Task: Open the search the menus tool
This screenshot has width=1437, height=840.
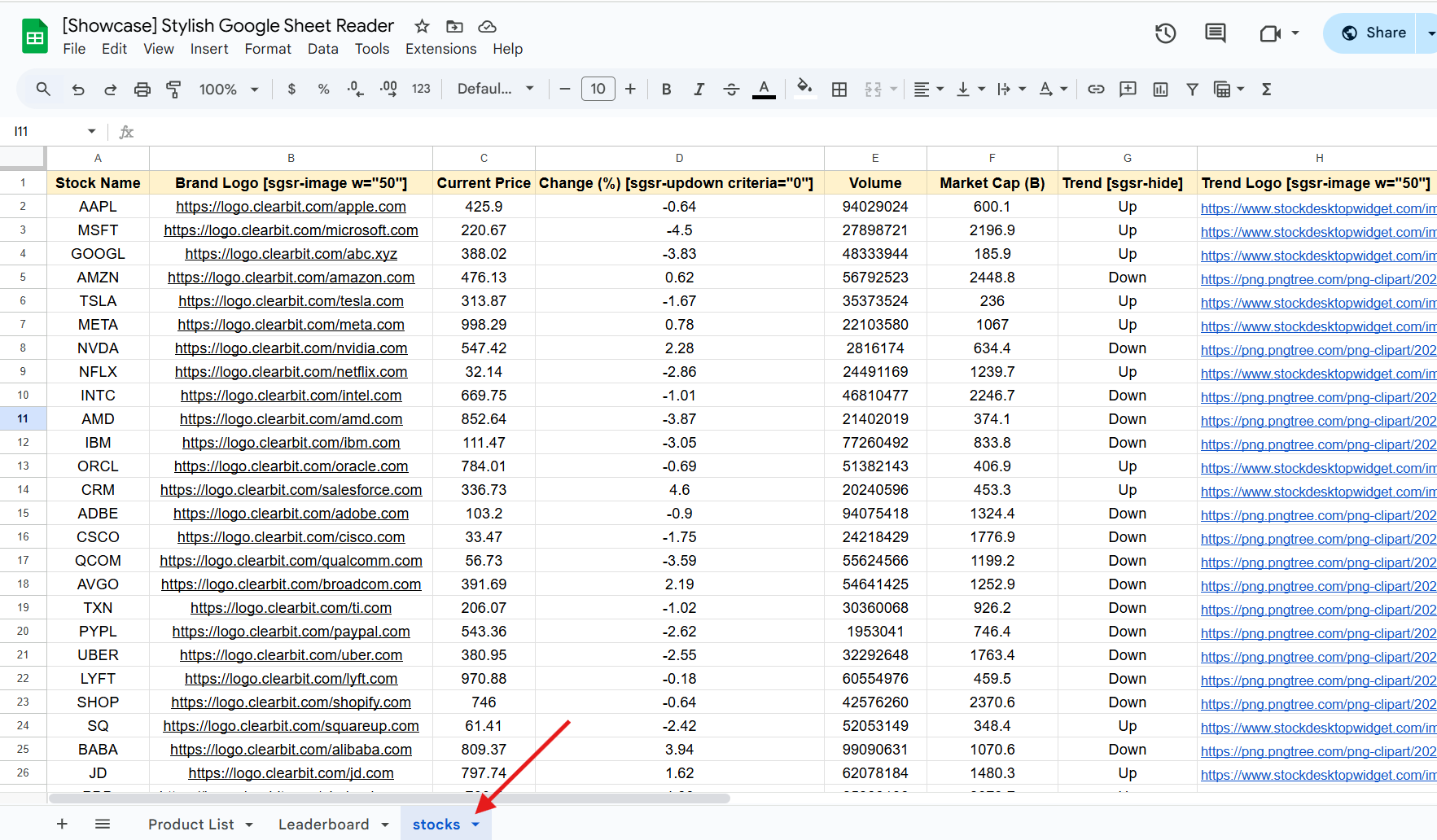Action: click(43, 89)
